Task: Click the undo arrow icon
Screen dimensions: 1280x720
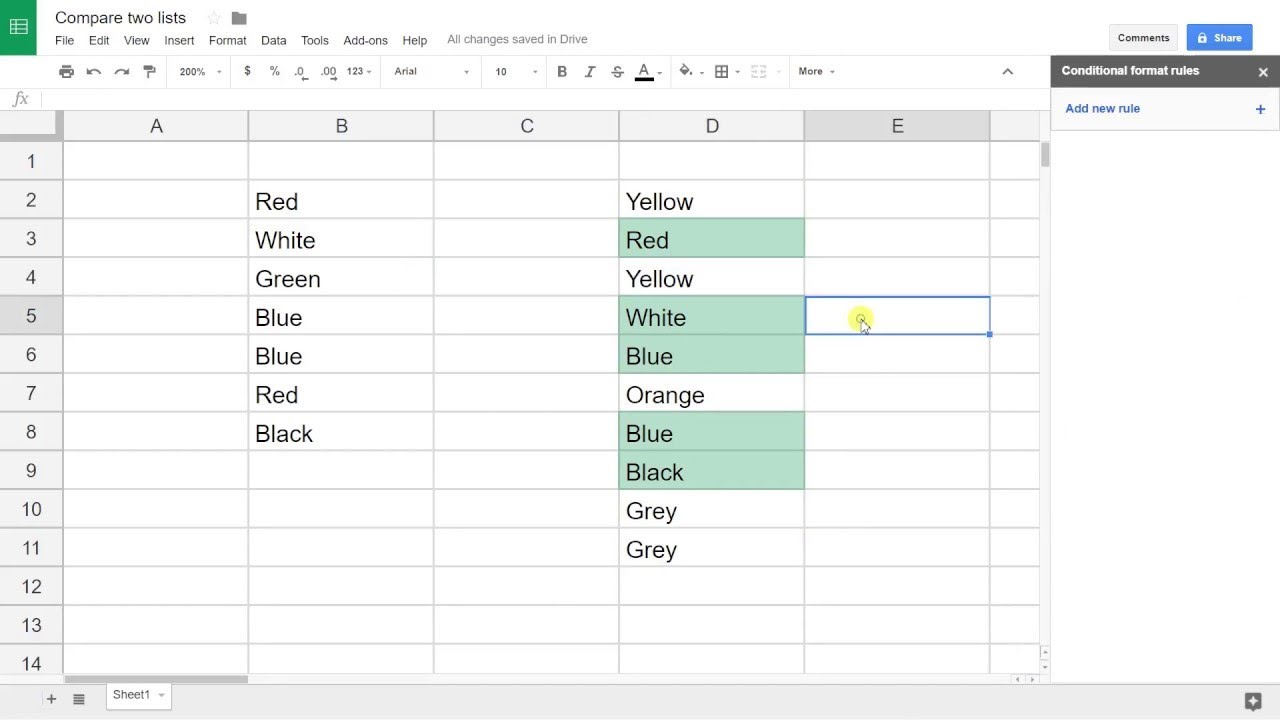Action: pyautogui.click(x=94, y=71)
